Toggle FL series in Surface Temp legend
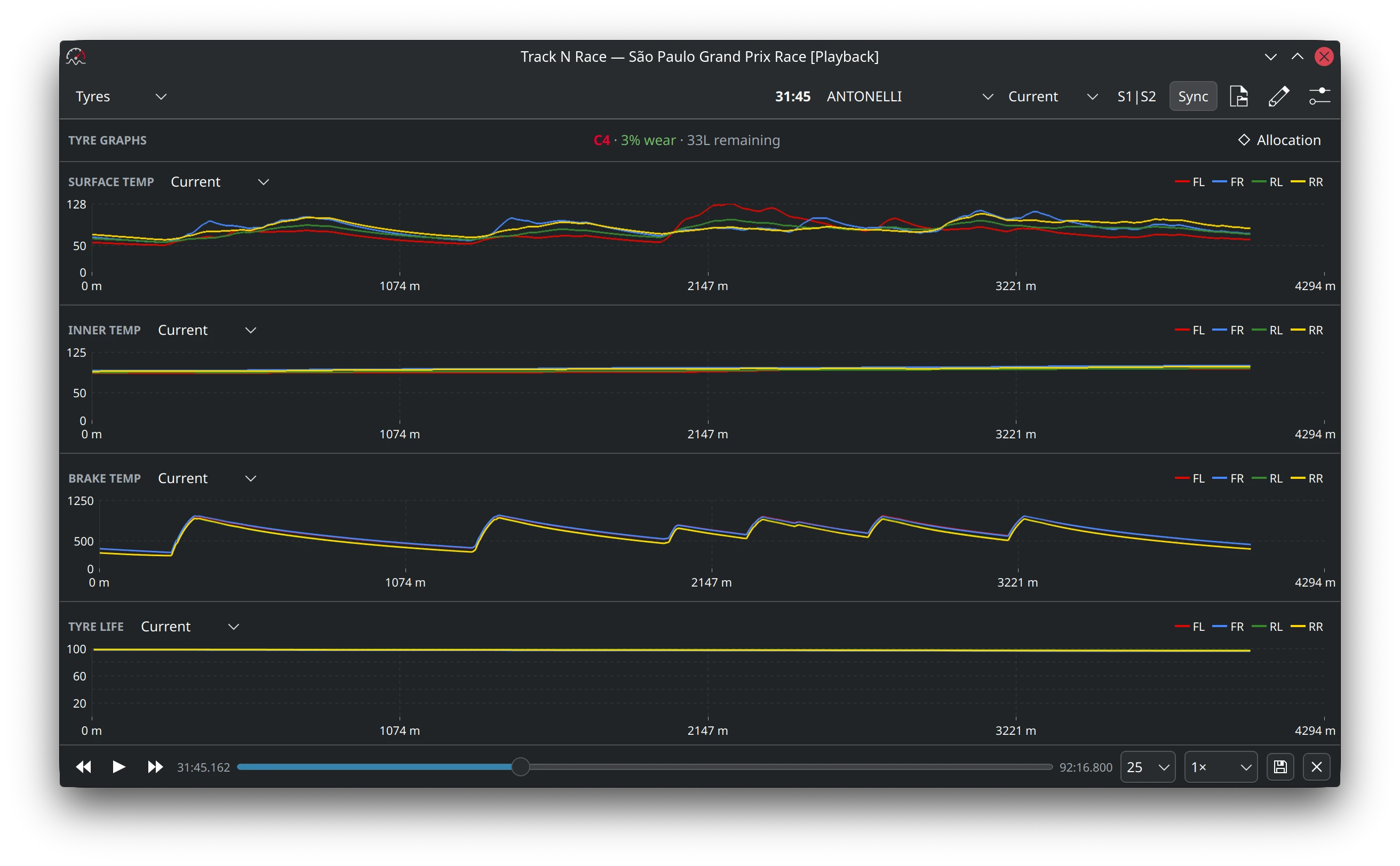 (1189, 181)
